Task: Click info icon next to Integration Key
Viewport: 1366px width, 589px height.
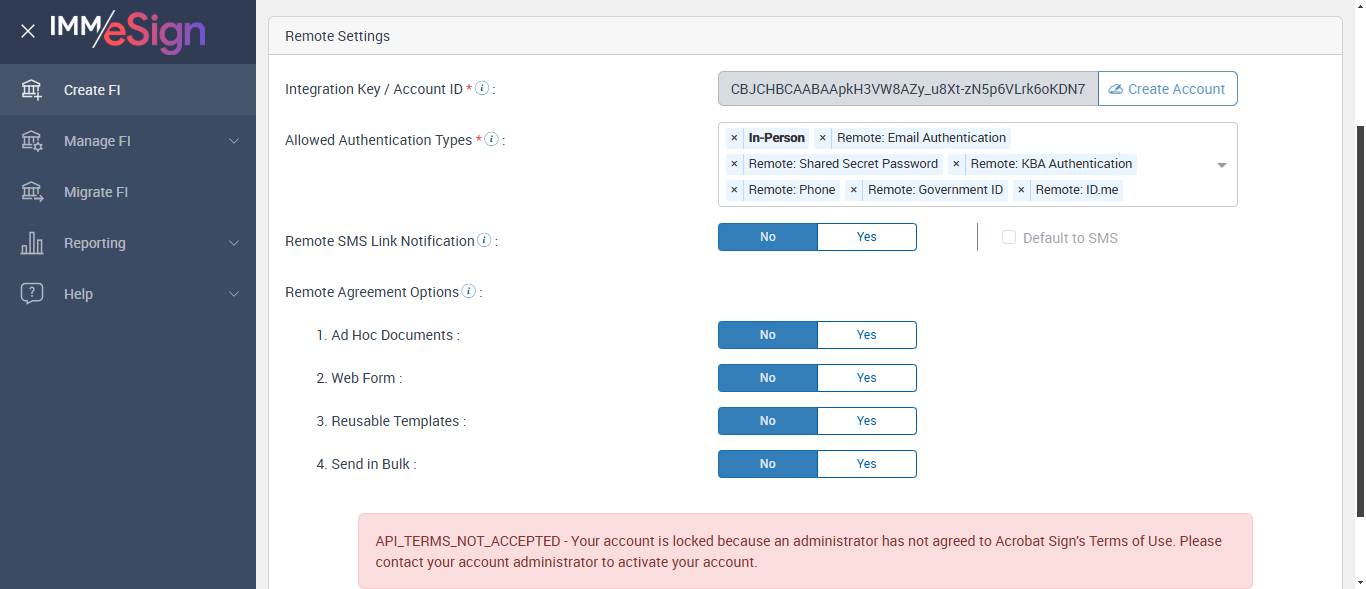Action: tap(482, 88)
